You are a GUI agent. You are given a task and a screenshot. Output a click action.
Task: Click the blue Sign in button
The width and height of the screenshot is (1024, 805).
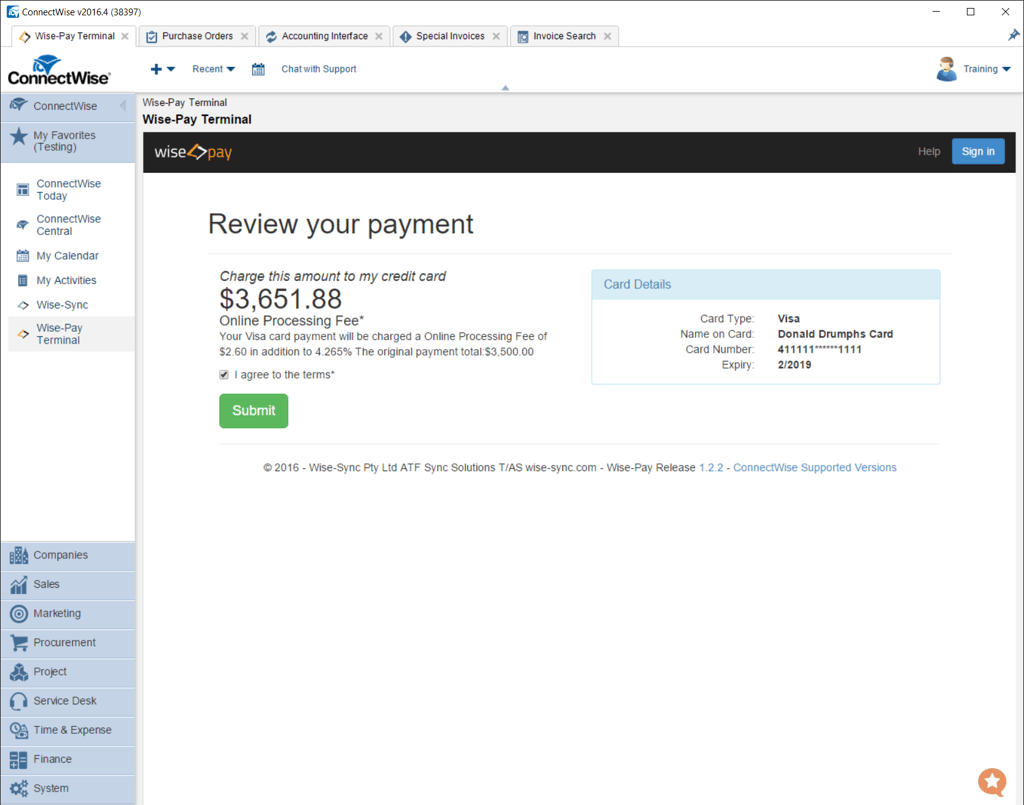point(978,151)
